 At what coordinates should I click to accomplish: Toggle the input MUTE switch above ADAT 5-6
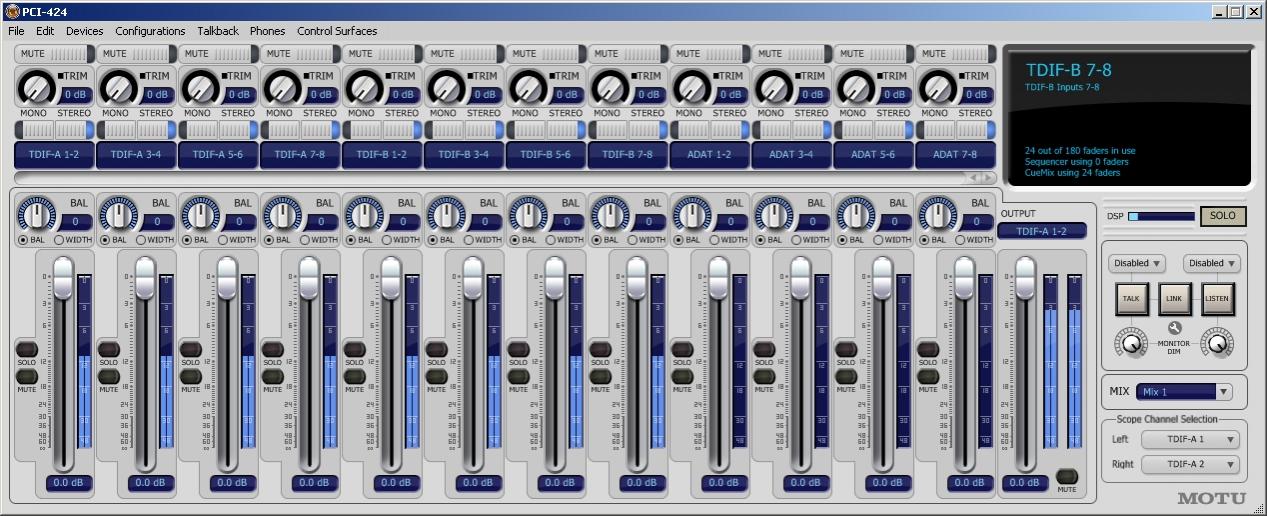coord(873,53)
